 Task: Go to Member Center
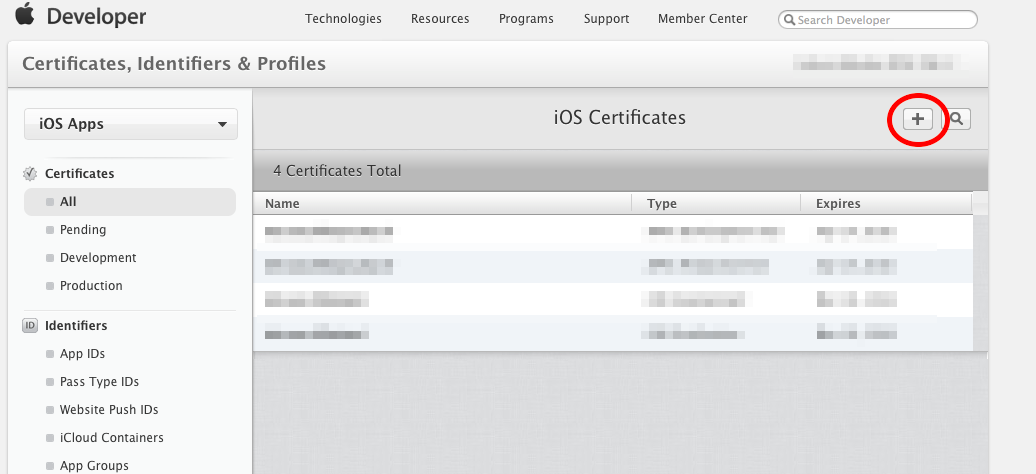point(703,19)
